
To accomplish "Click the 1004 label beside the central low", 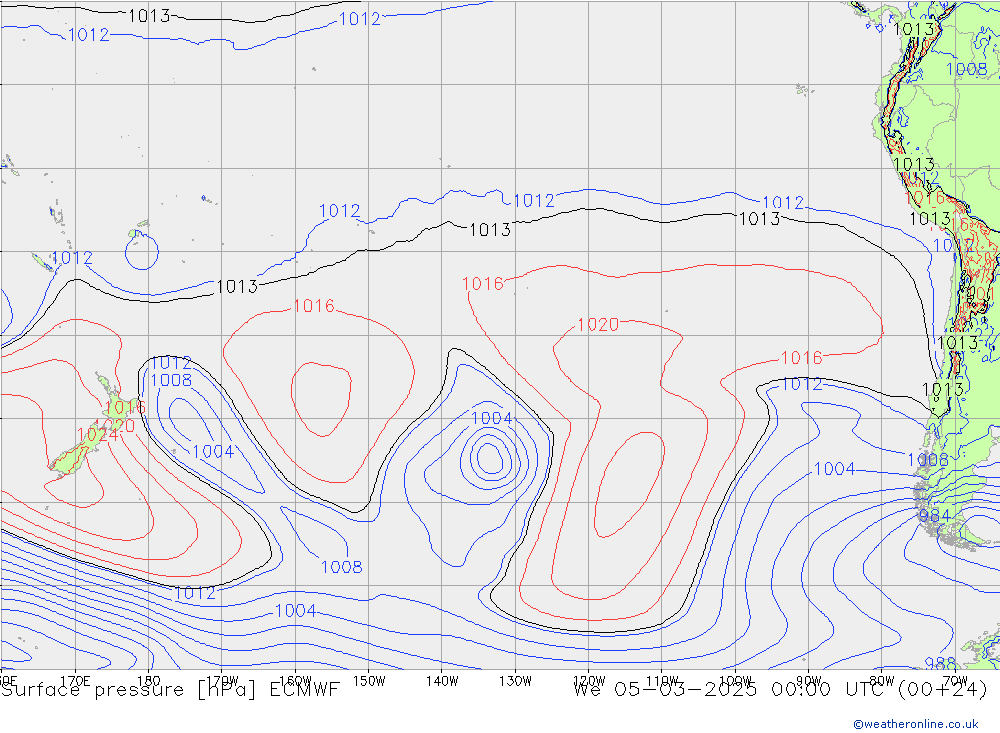I will [x=492, y=418].
